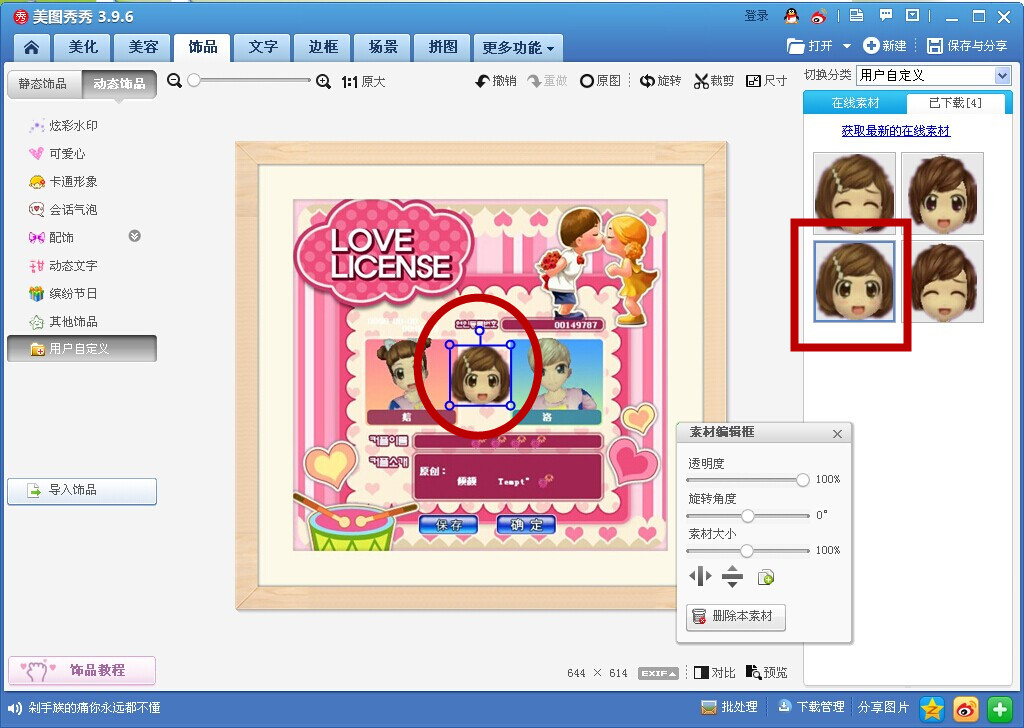Flip the sticker horizontally
Image resolution: width=1024 pixels, height=728 pixels.
700,577
